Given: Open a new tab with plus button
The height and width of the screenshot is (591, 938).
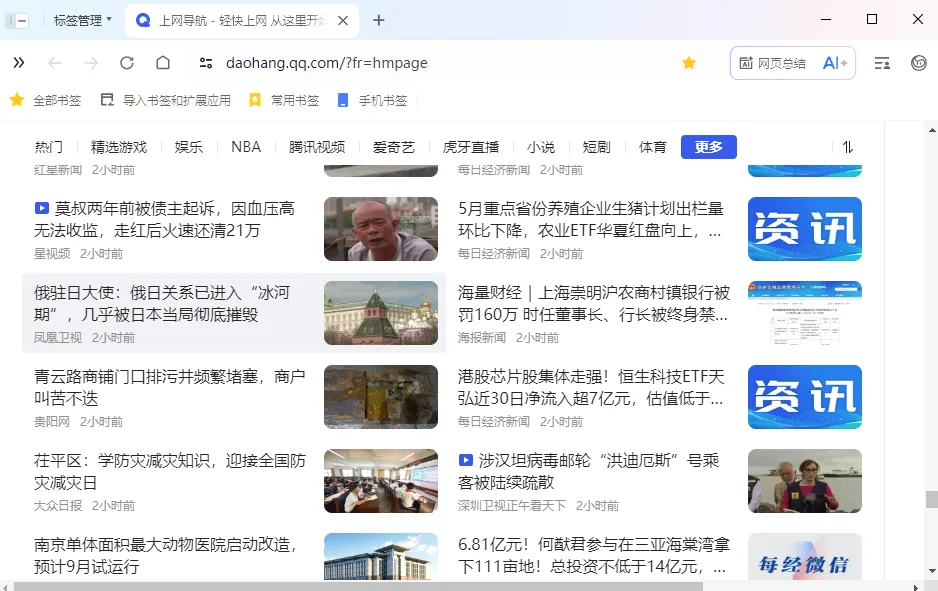Looking at the screenshot, I should click(379, 20).
